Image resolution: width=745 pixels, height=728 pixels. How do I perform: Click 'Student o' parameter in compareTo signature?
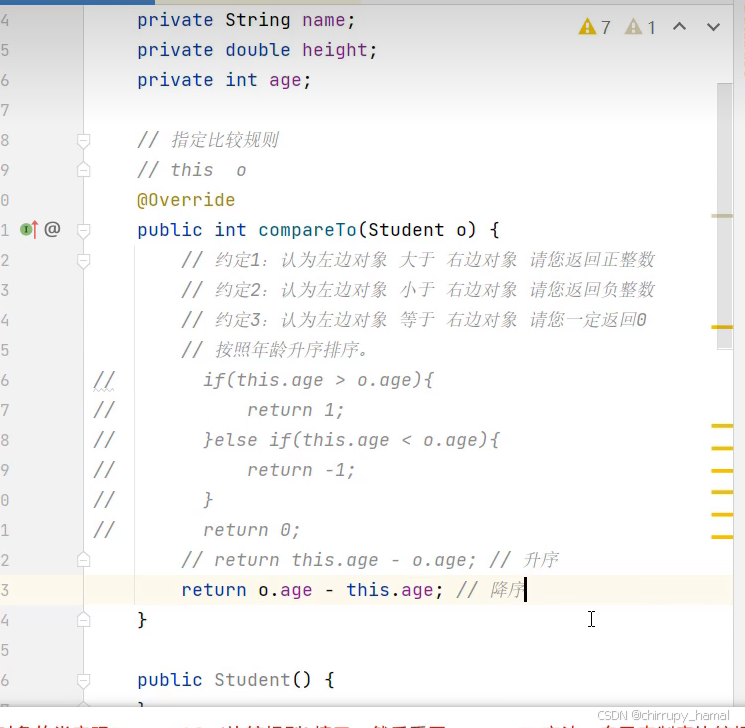pyautogui.click(x=418, y=230)
